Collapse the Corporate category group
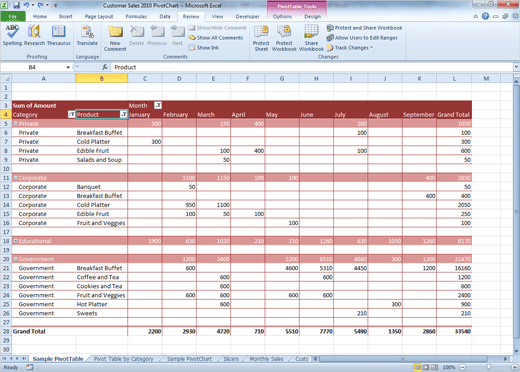 15,178
